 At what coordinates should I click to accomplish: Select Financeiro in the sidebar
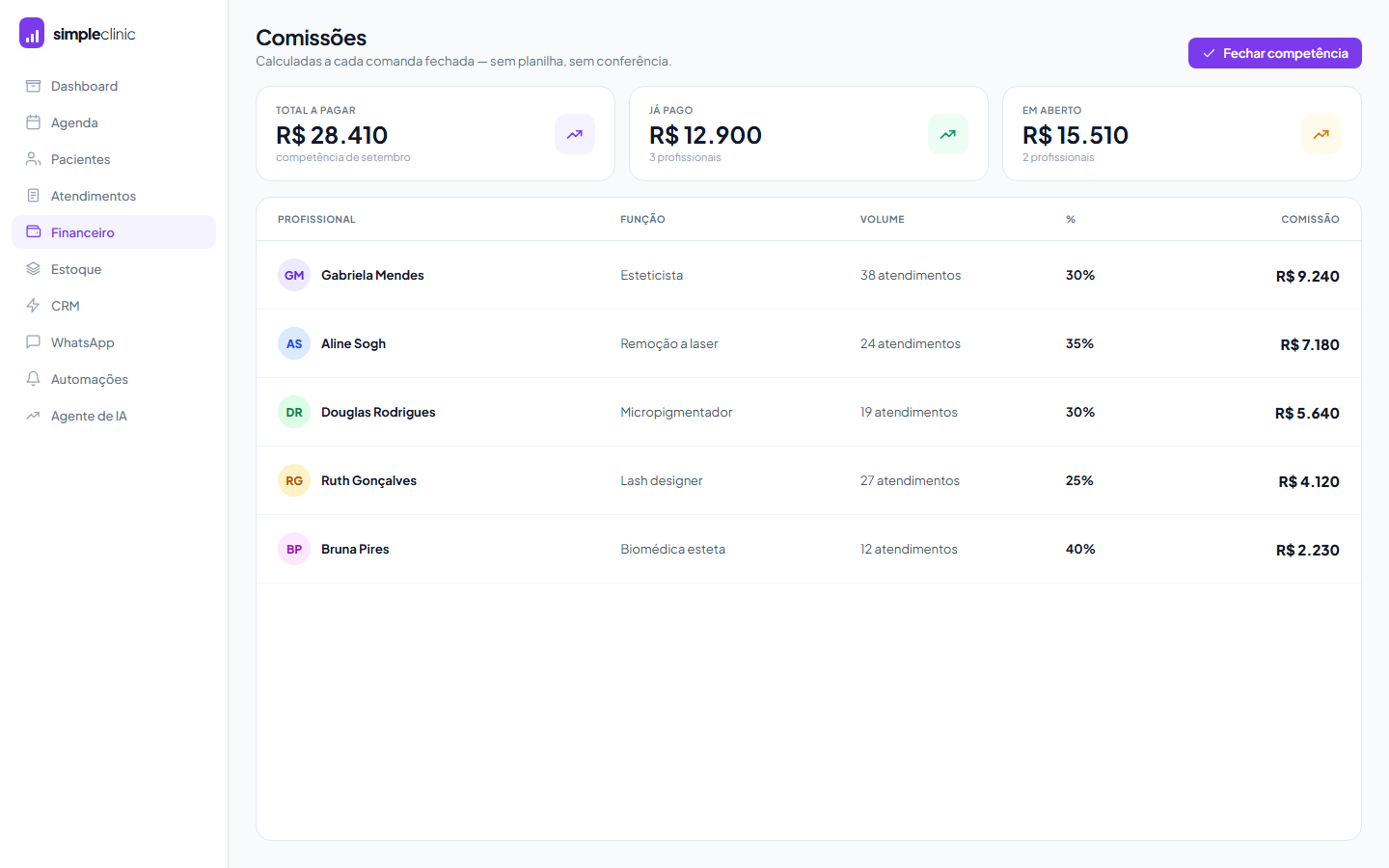click(114, 232)
